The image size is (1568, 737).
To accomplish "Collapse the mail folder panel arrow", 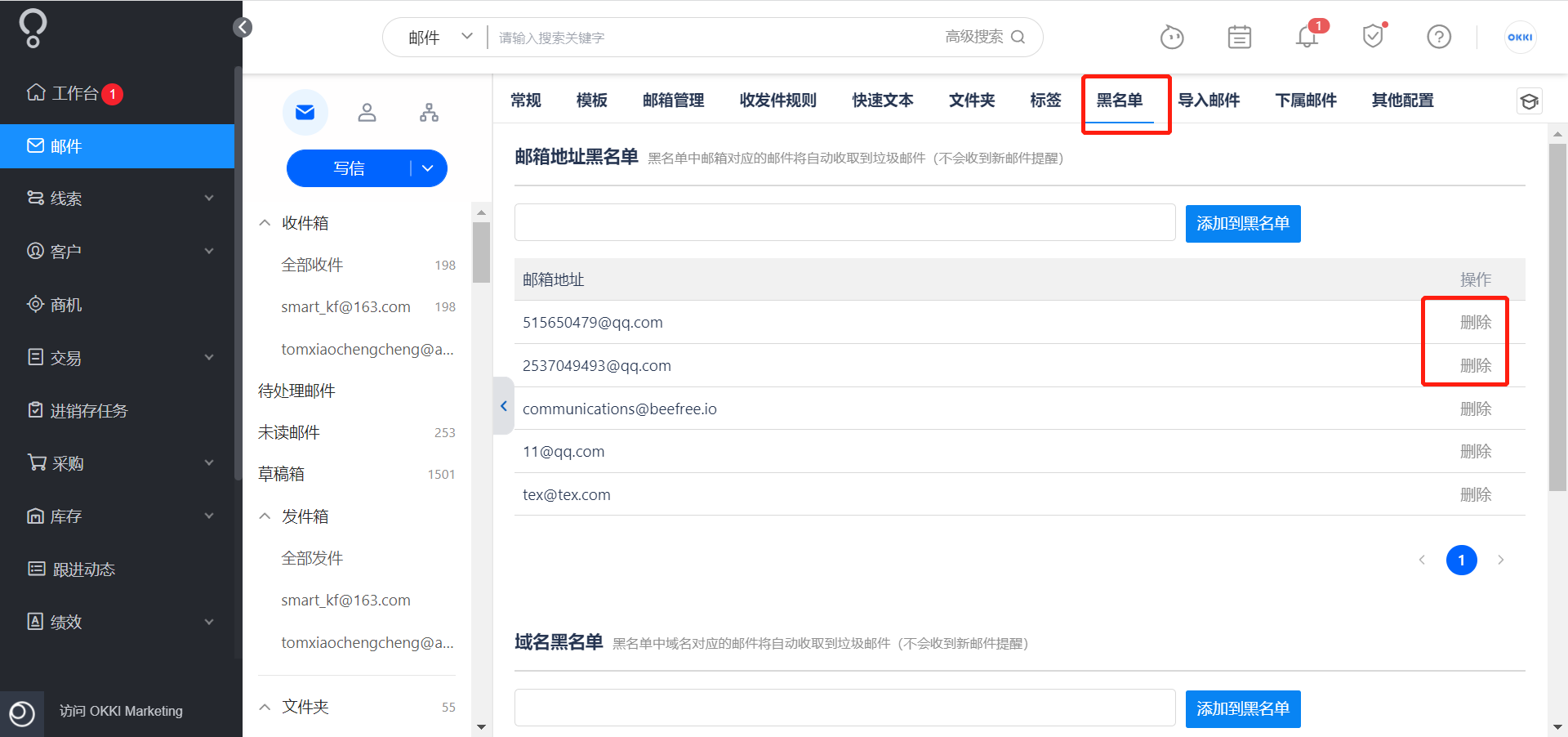I will click(504, 406).
